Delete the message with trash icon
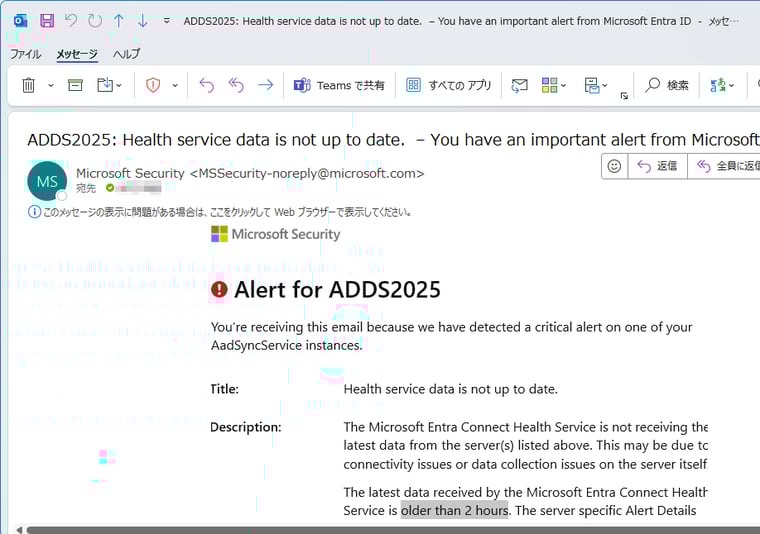The image size is (760, 534). (x=29, y=85)
